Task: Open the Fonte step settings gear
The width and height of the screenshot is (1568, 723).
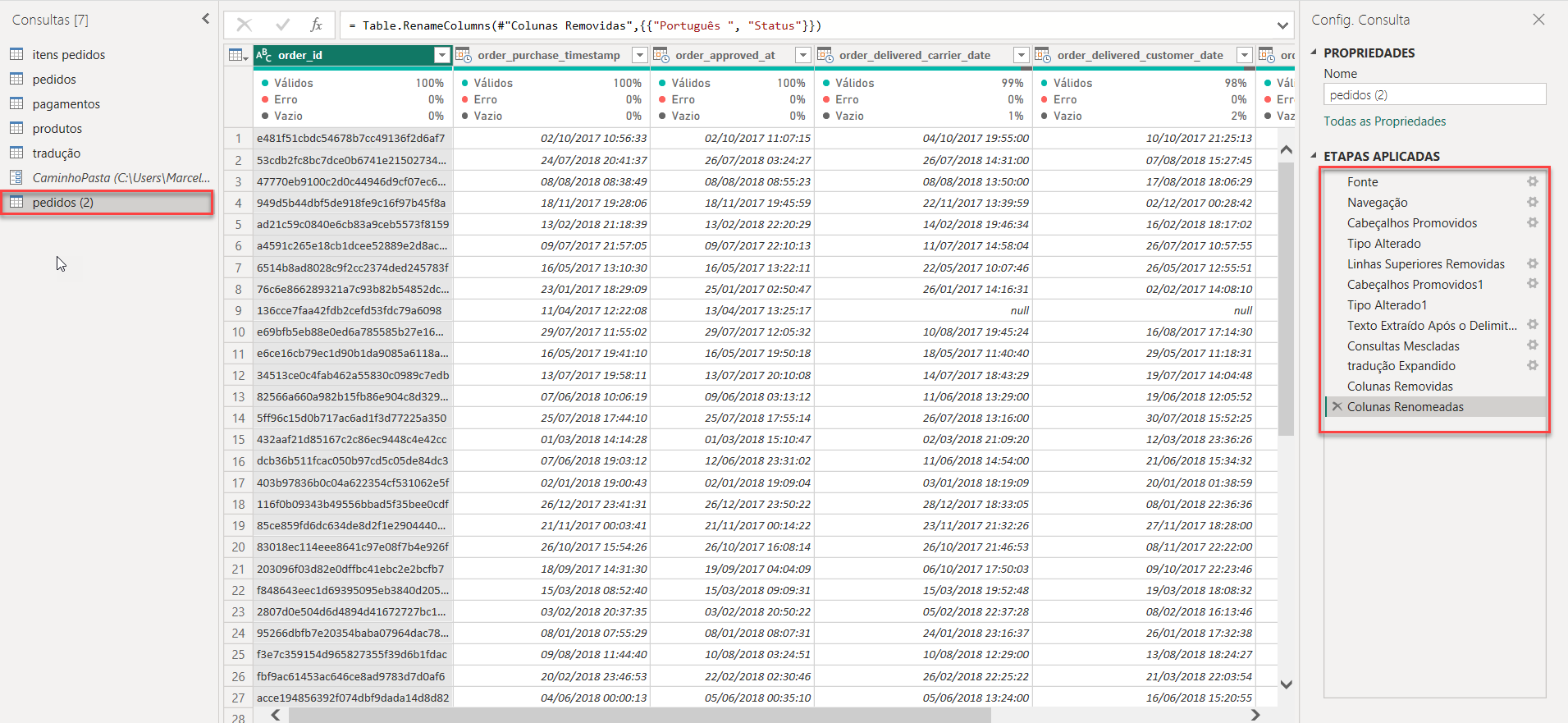Action: pyautogui.click(x=1532, y=181)
